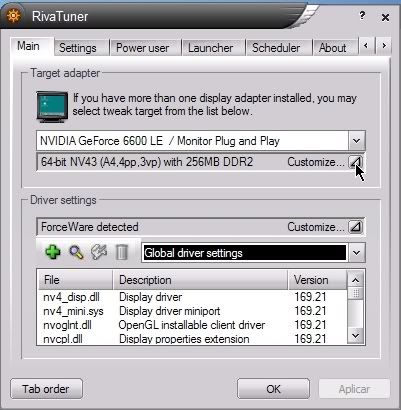
Task: Click driver list scrollbar down arrow
Action: click(356, 335)
